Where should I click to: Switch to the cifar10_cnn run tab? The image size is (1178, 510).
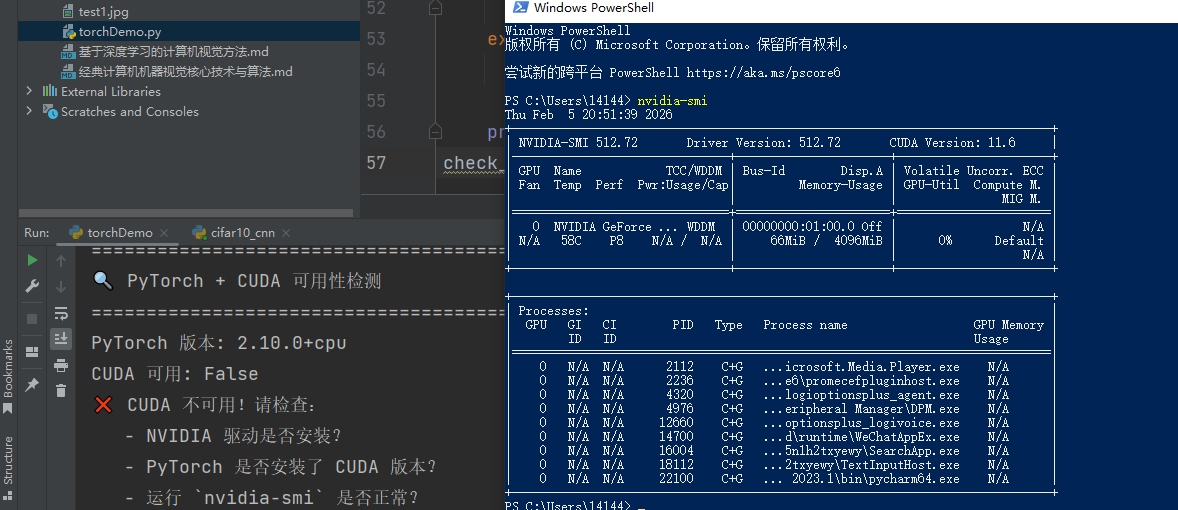(243, 233)
